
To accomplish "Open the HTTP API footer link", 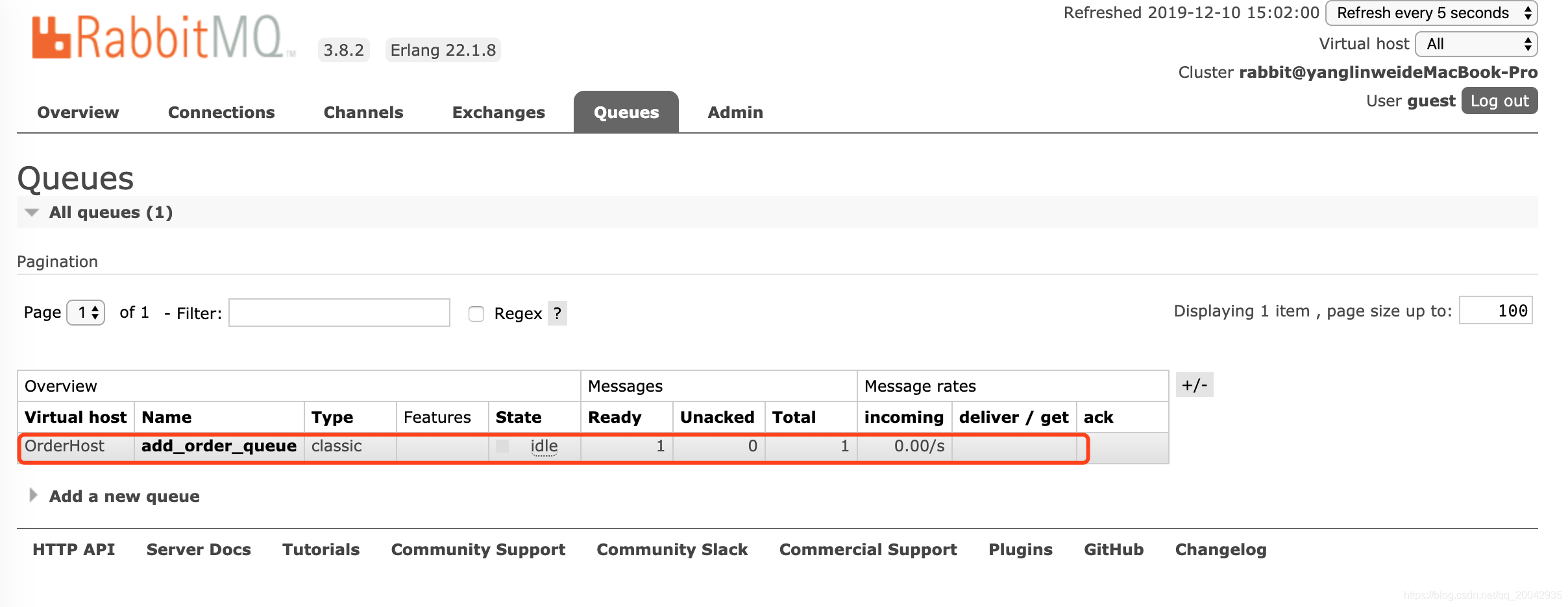I will (74, 549).
